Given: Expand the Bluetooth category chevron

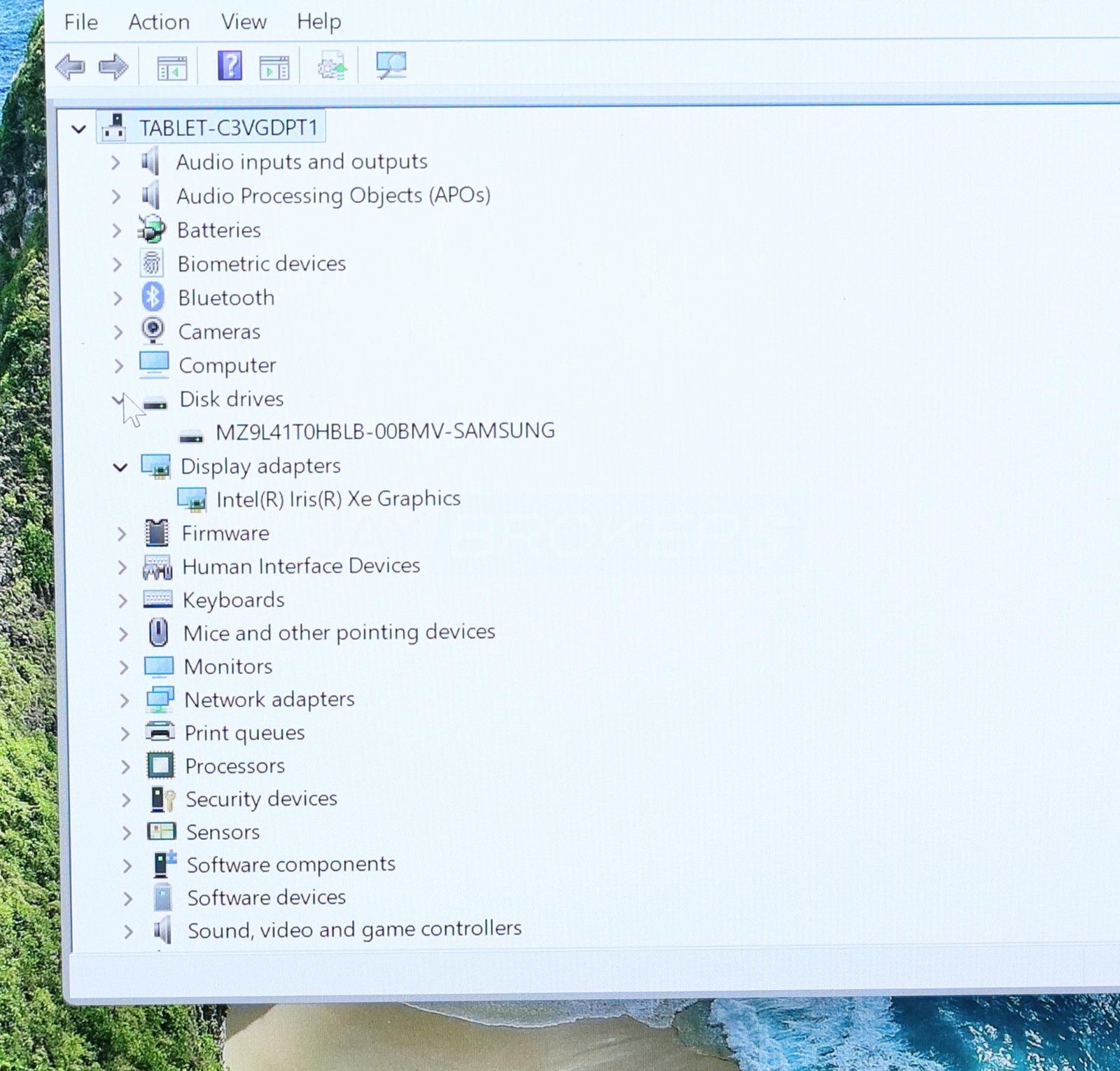Looking at the screenshot, I should pyautogui.click(x=118, y=298).
